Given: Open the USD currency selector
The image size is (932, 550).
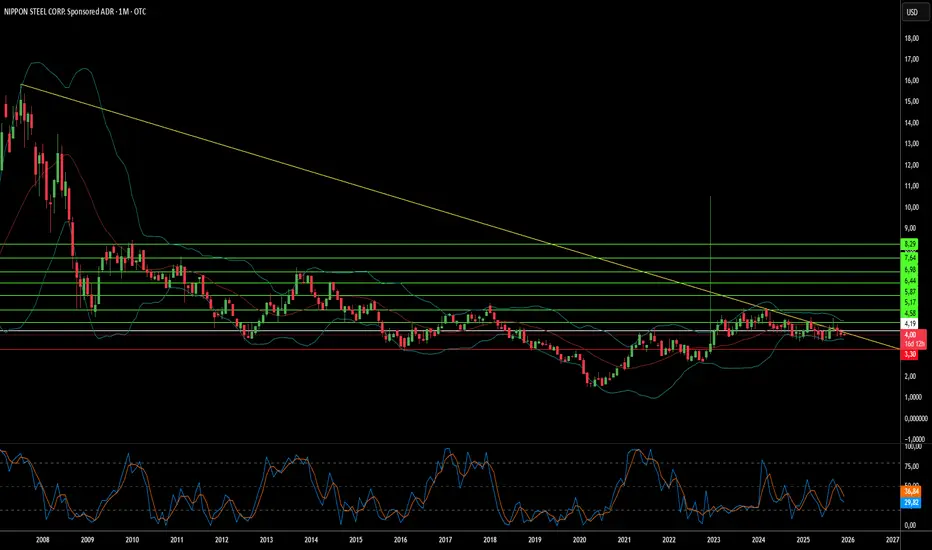Looking at the screenshot, I should click(x=912, y=12).
